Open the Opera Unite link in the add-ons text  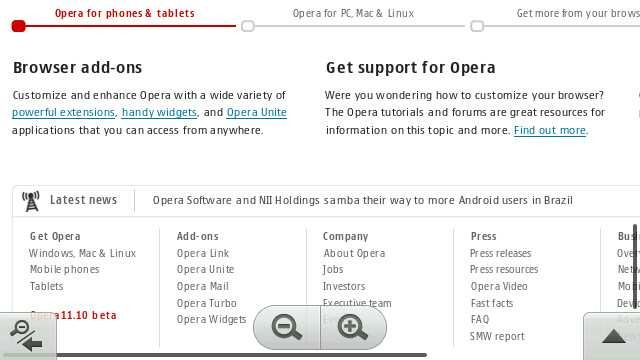point(256,113)
